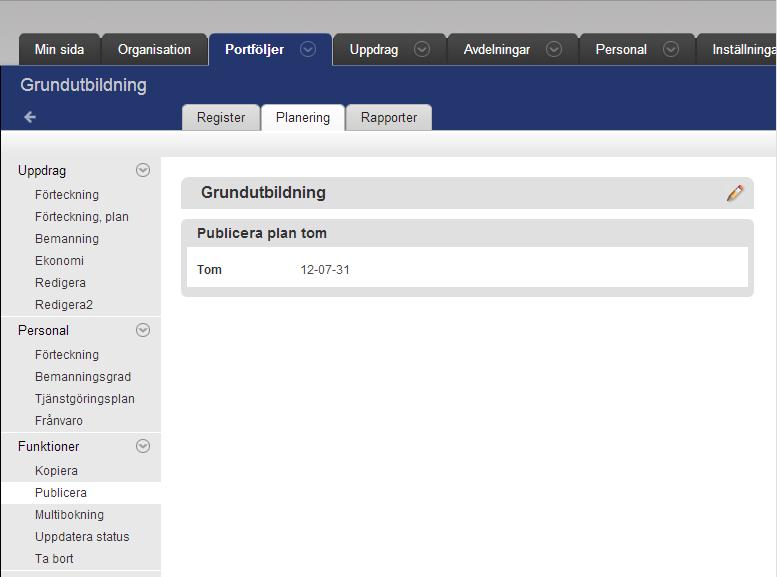Open the Portföljer tab dropdown arrow
Image resolution: width=777 pixels, height=577 pixels.
pyautogui.click(x=308, y=49)
